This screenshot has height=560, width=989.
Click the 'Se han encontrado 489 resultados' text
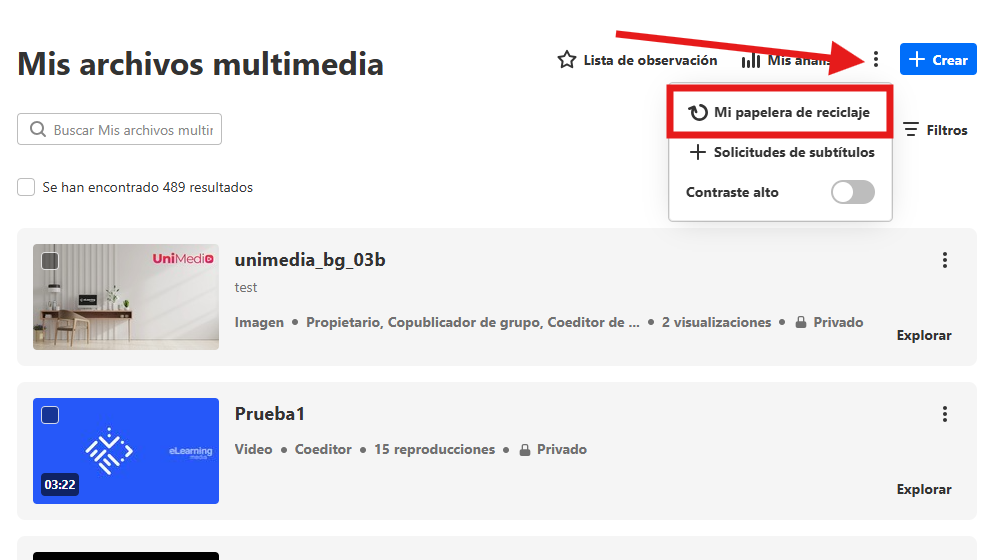tap(148, 187)
